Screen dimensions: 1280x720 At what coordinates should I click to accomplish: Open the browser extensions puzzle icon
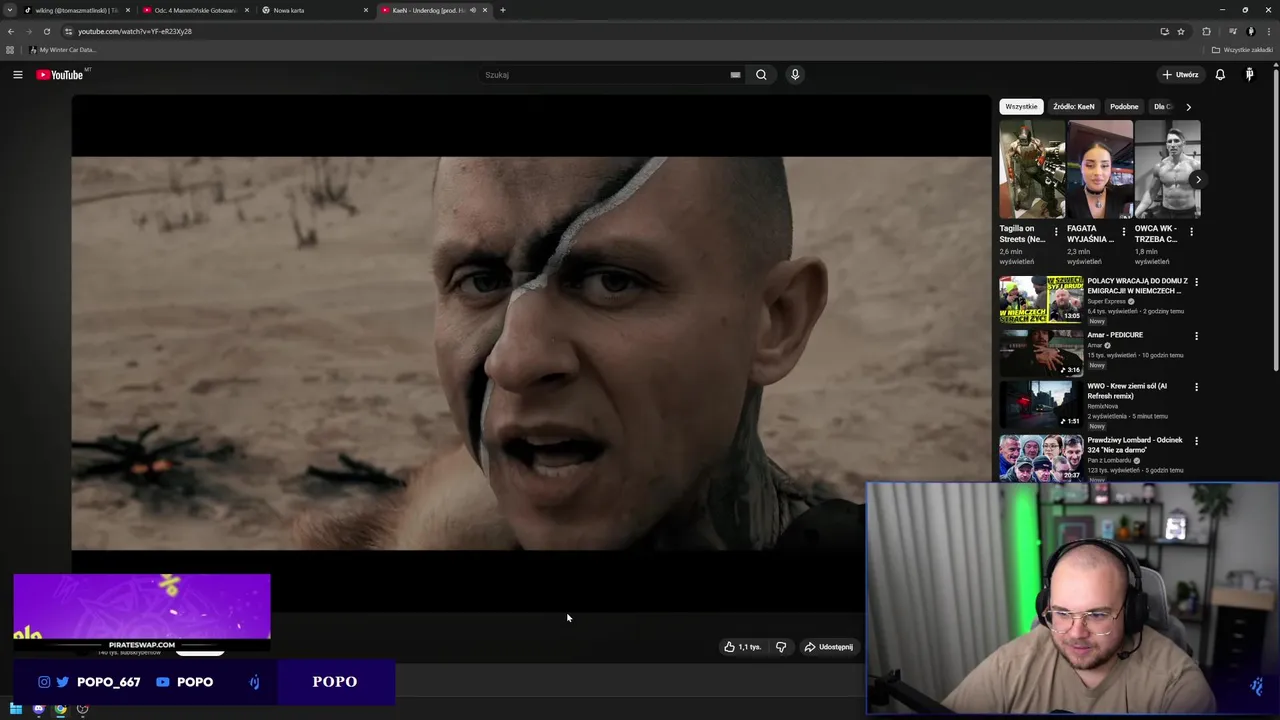(x=1206, y=31)
